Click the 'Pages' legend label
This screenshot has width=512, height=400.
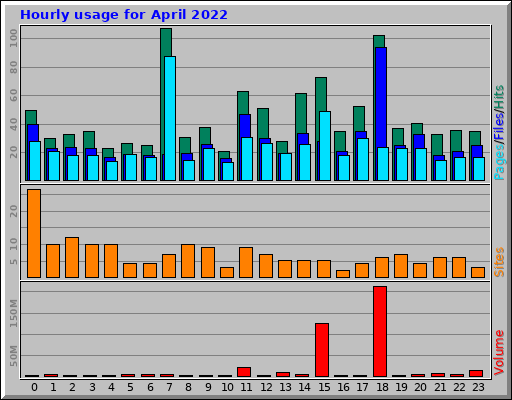point(499,162)
